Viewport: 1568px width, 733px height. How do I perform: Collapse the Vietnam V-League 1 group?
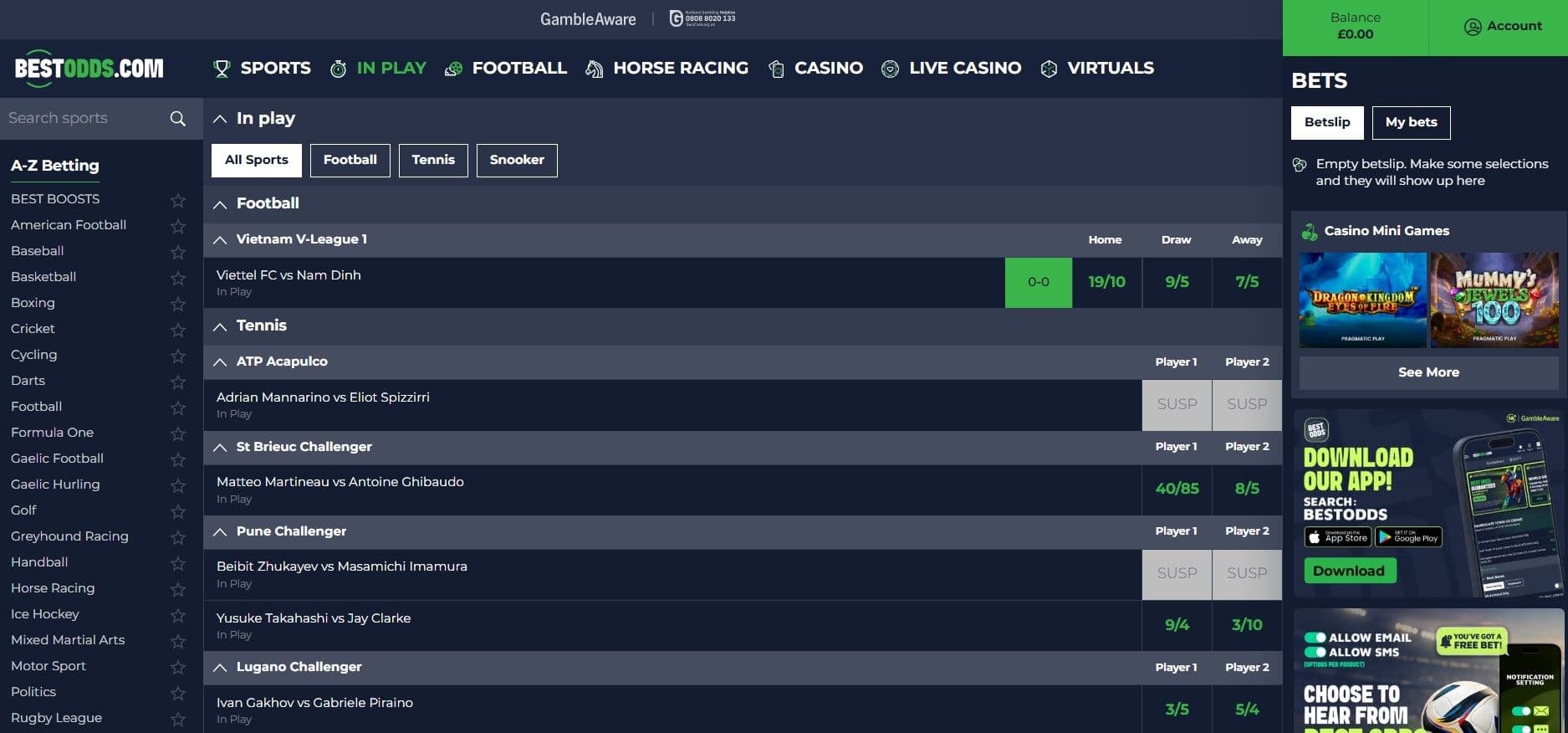tap(220, 240)
